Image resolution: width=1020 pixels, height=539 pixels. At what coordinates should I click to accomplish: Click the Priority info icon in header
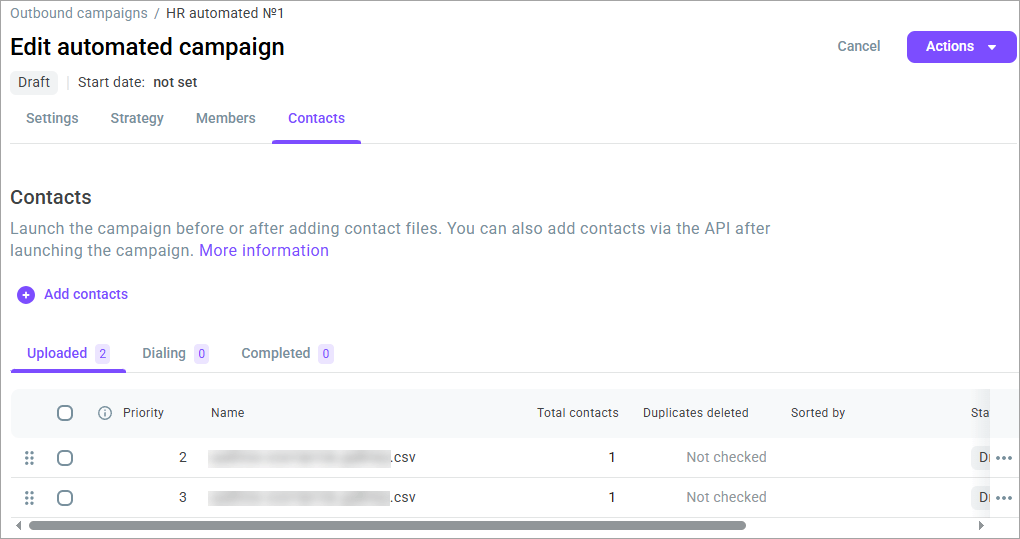pyautogui.click(x=104, y=413)
